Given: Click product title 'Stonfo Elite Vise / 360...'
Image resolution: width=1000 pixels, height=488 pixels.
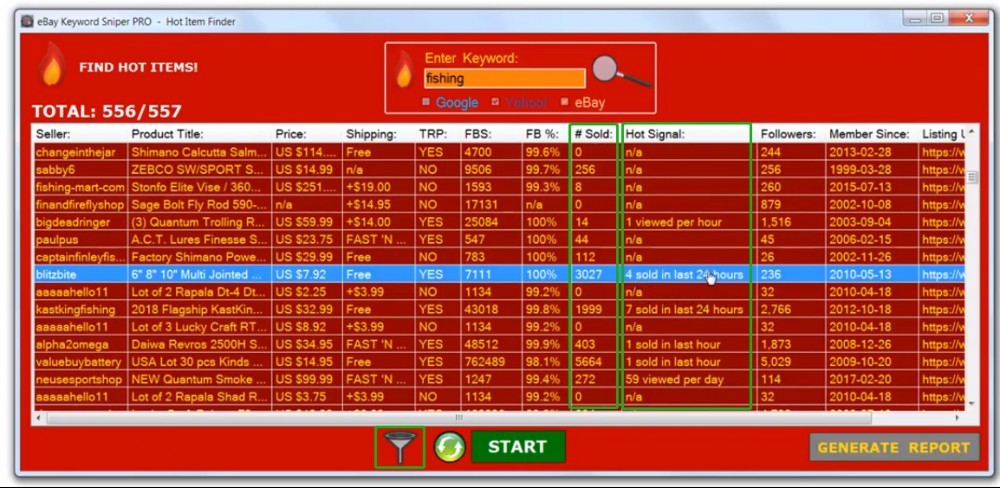Looking at the screenshot, I should point(196,188).
